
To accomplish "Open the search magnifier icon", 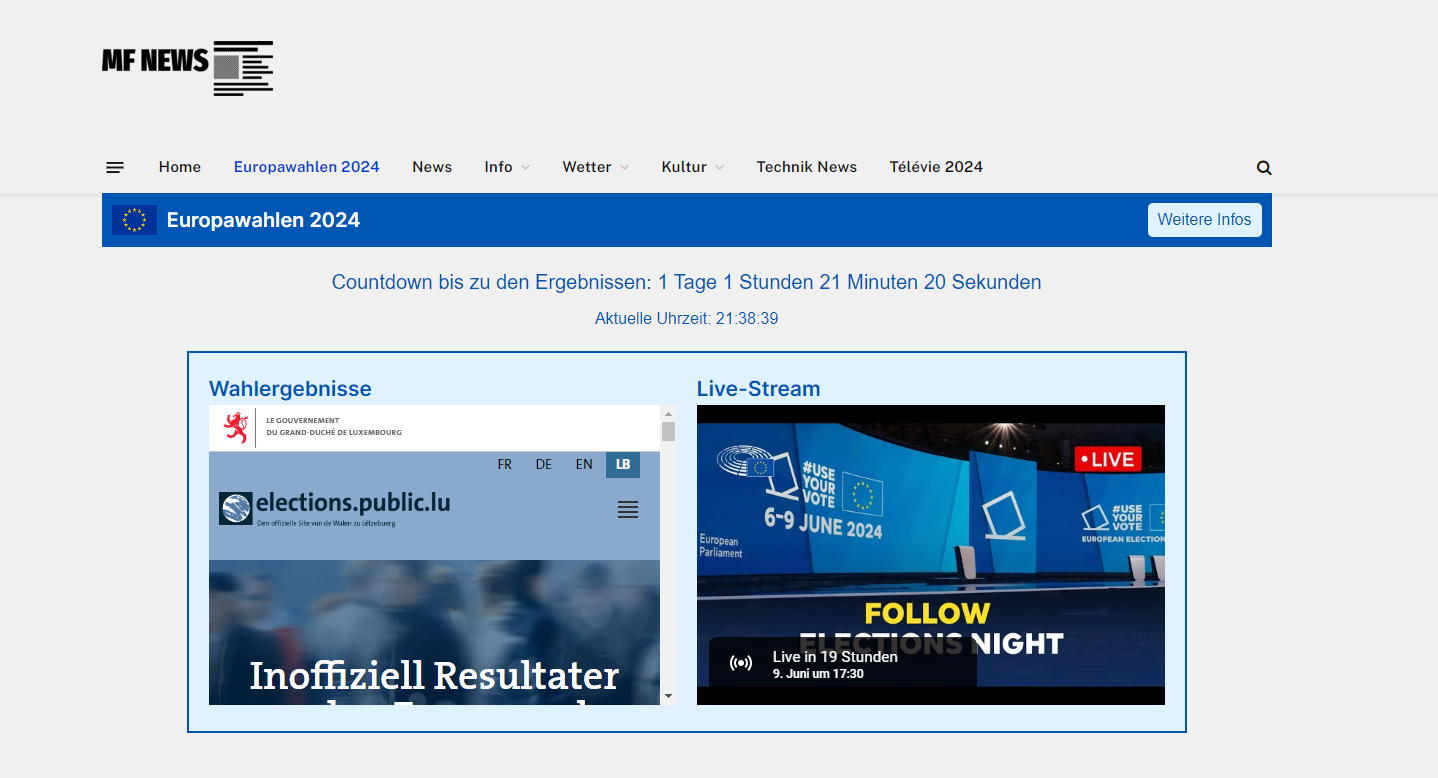I will click(1264, 168).
